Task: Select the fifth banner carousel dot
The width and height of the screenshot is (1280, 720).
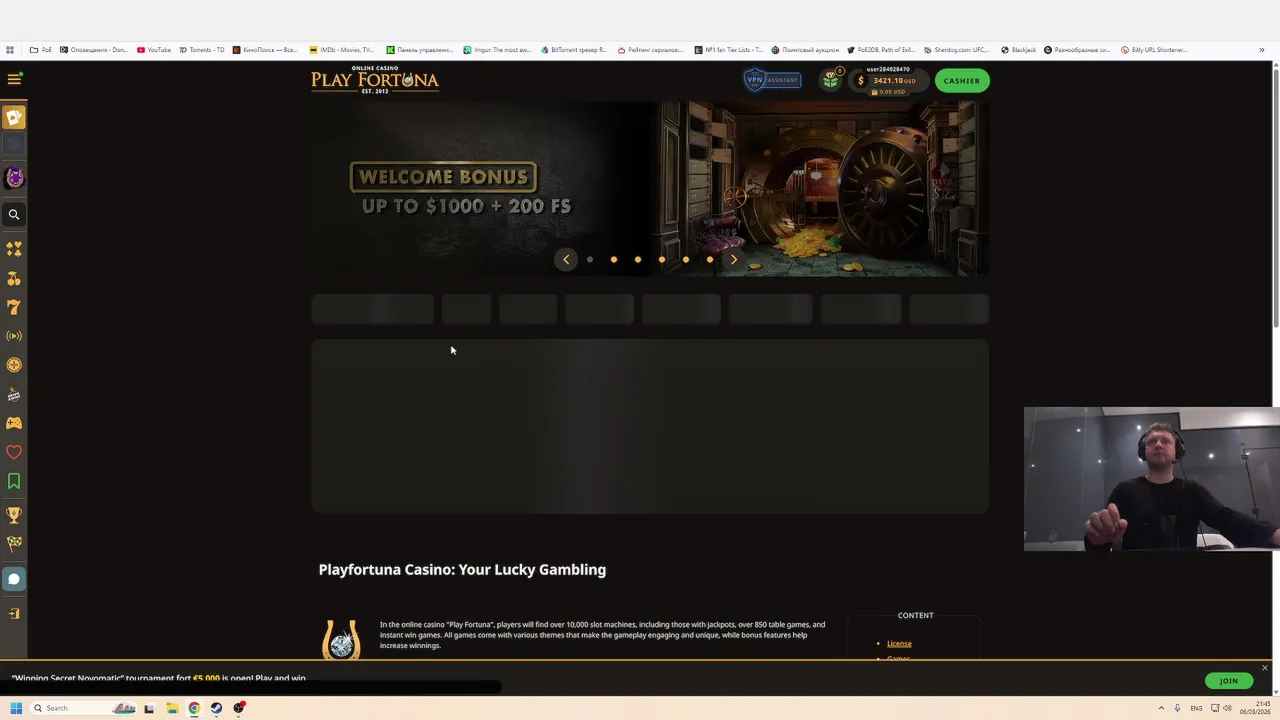Action: click(x=686, y=260)
